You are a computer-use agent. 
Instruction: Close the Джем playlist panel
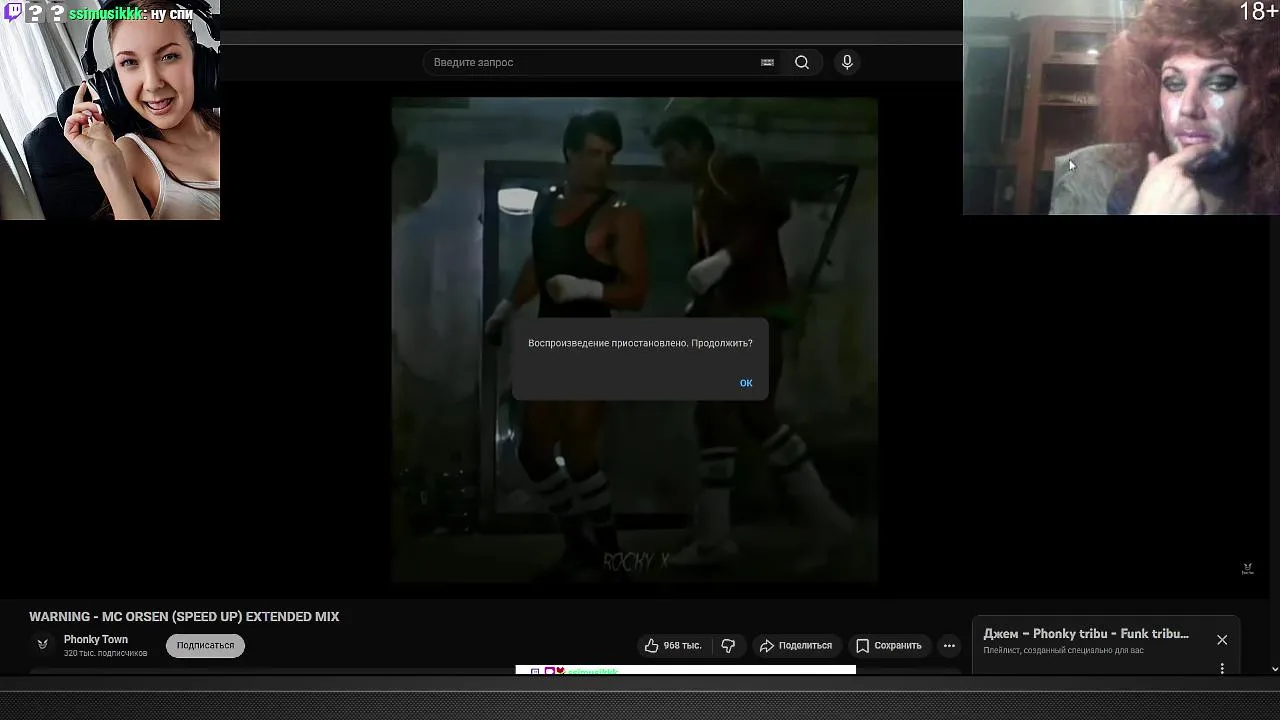[1222, 640]
